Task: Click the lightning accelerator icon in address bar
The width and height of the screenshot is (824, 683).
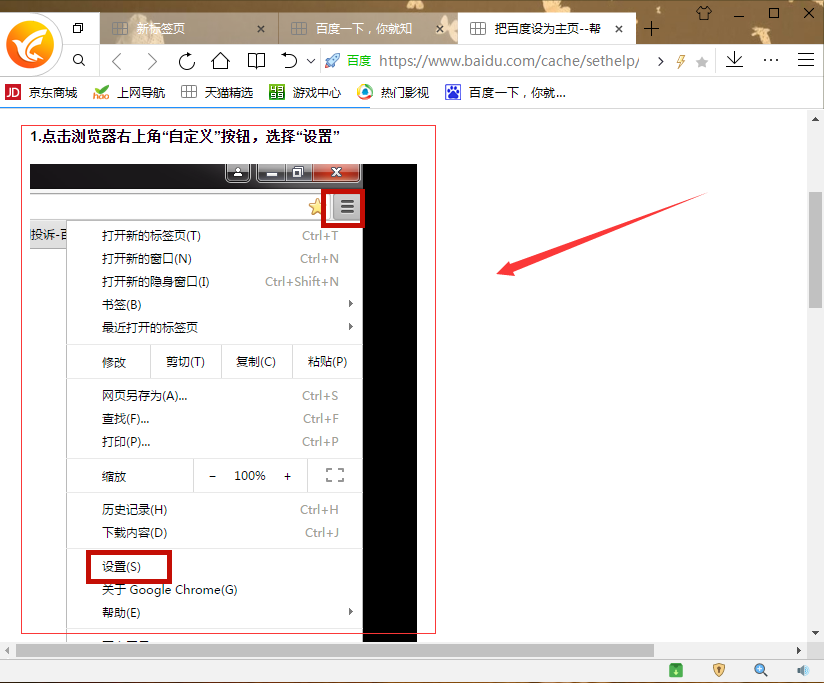Action: tap(680, 61)
